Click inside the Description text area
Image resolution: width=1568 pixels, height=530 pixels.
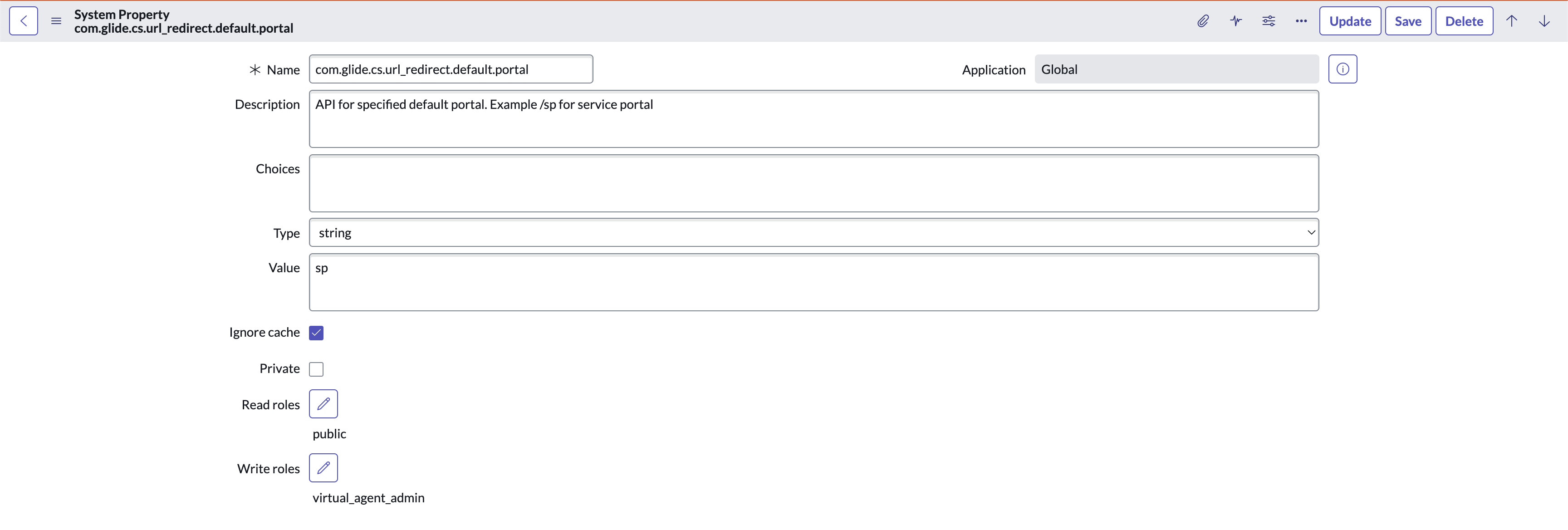(813, 120)
